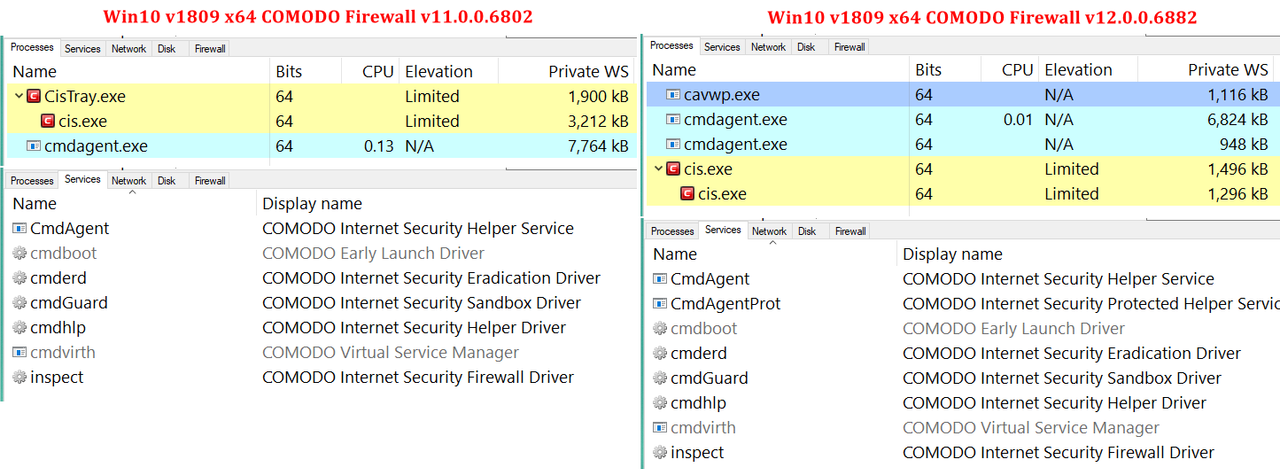Click icon of child cis.exe using 1,296 kB
Viewport: 1280px width, 469px height.
pyautogui.click(x=687, y=194)
